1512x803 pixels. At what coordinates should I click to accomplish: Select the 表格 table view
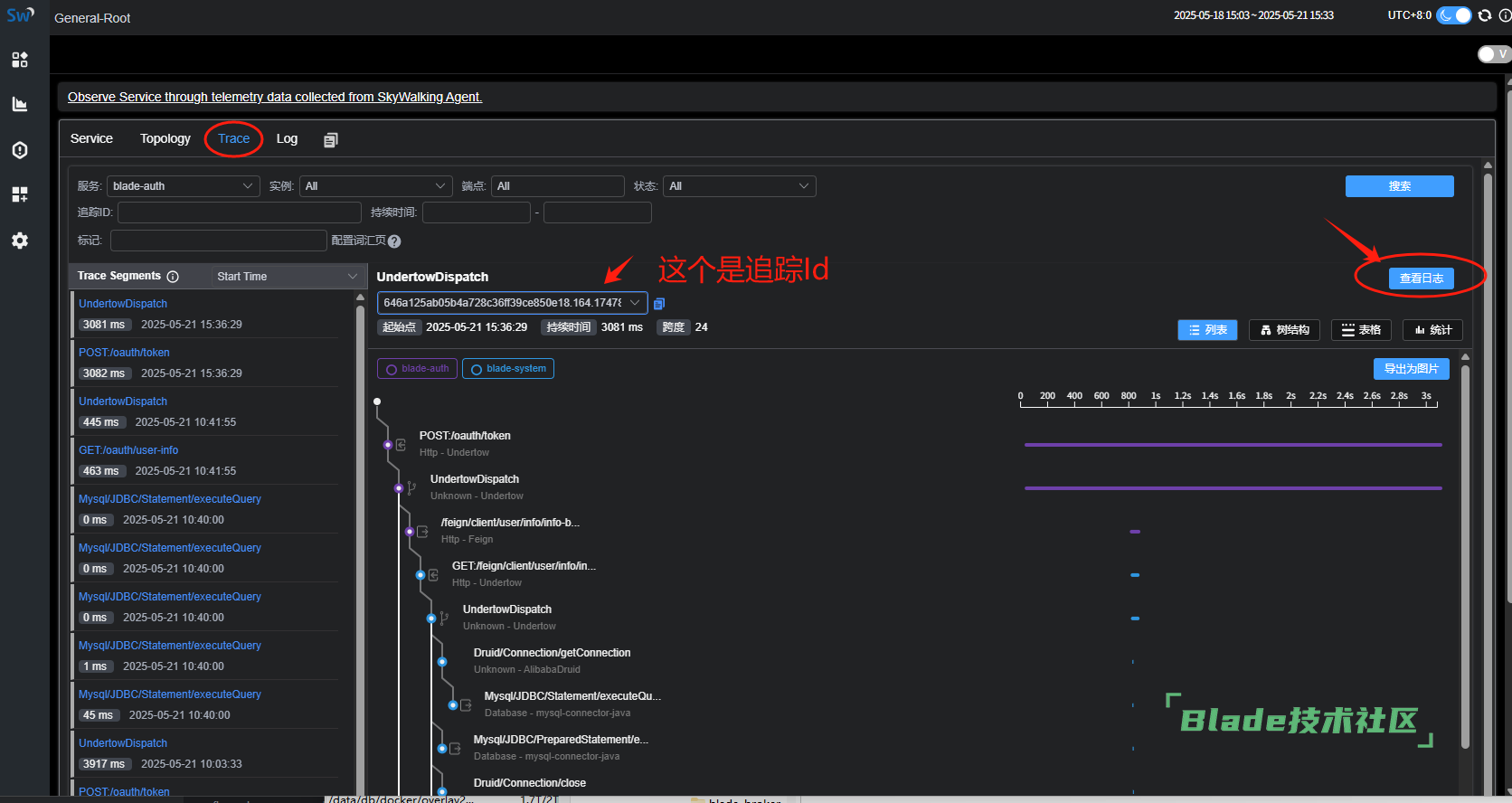click(x=1361, y=330)
